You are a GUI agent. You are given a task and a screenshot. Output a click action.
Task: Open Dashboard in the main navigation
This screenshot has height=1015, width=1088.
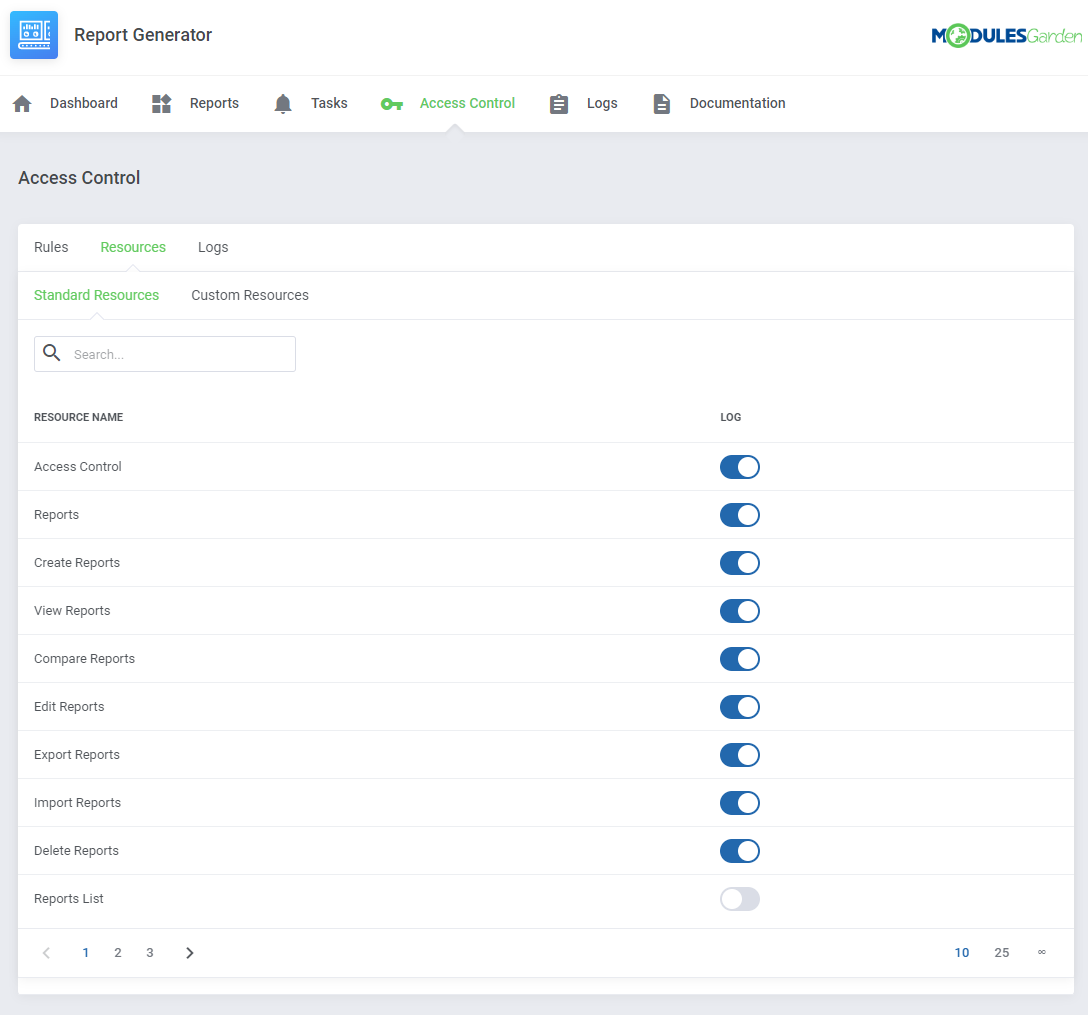click(83, 103)
